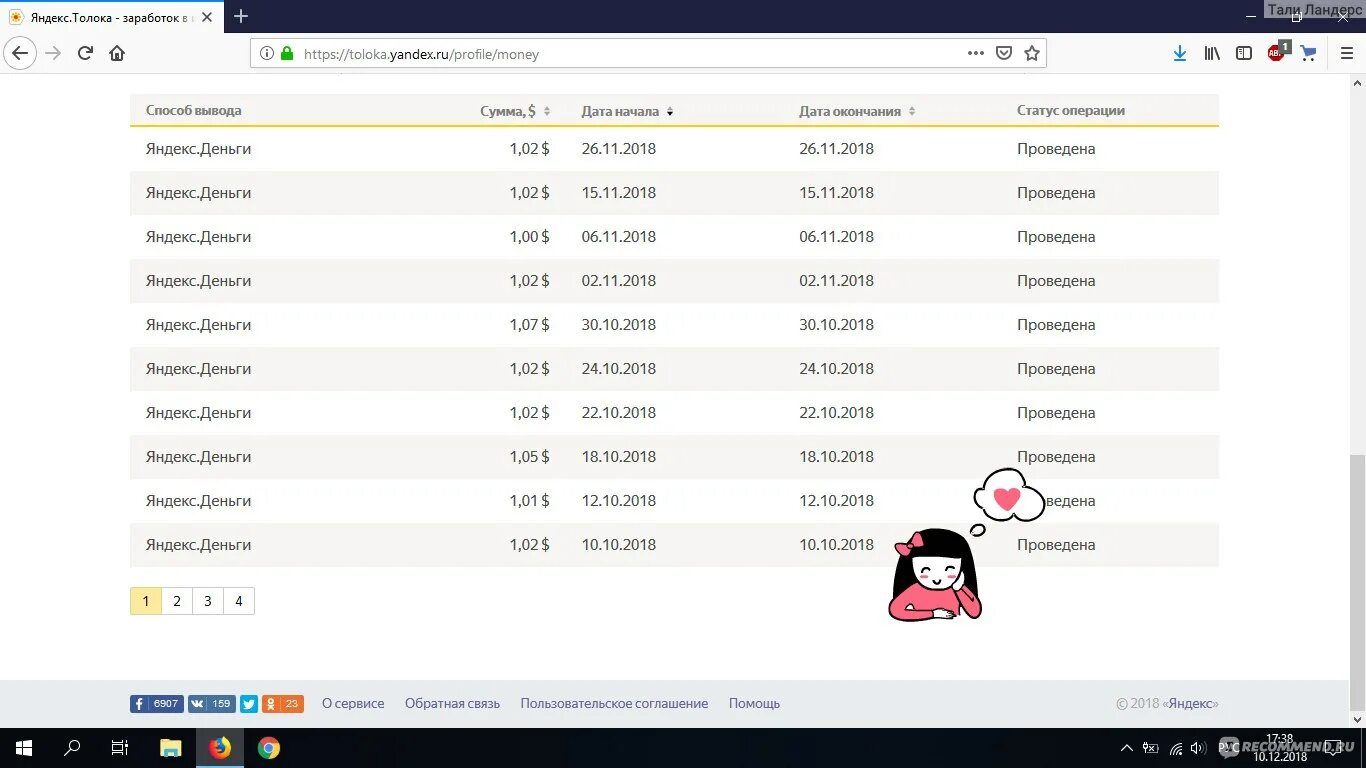This screenshot has width=1366, height=768.
Task: Click start date 22.10.2018
Action: (619, 413)
